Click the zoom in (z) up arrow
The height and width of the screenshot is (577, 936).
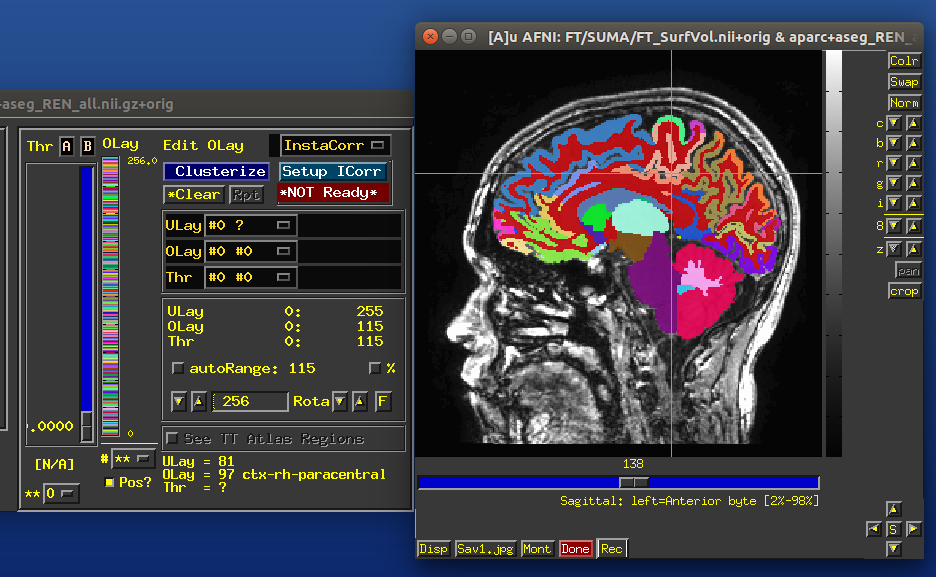coord(913,249)
